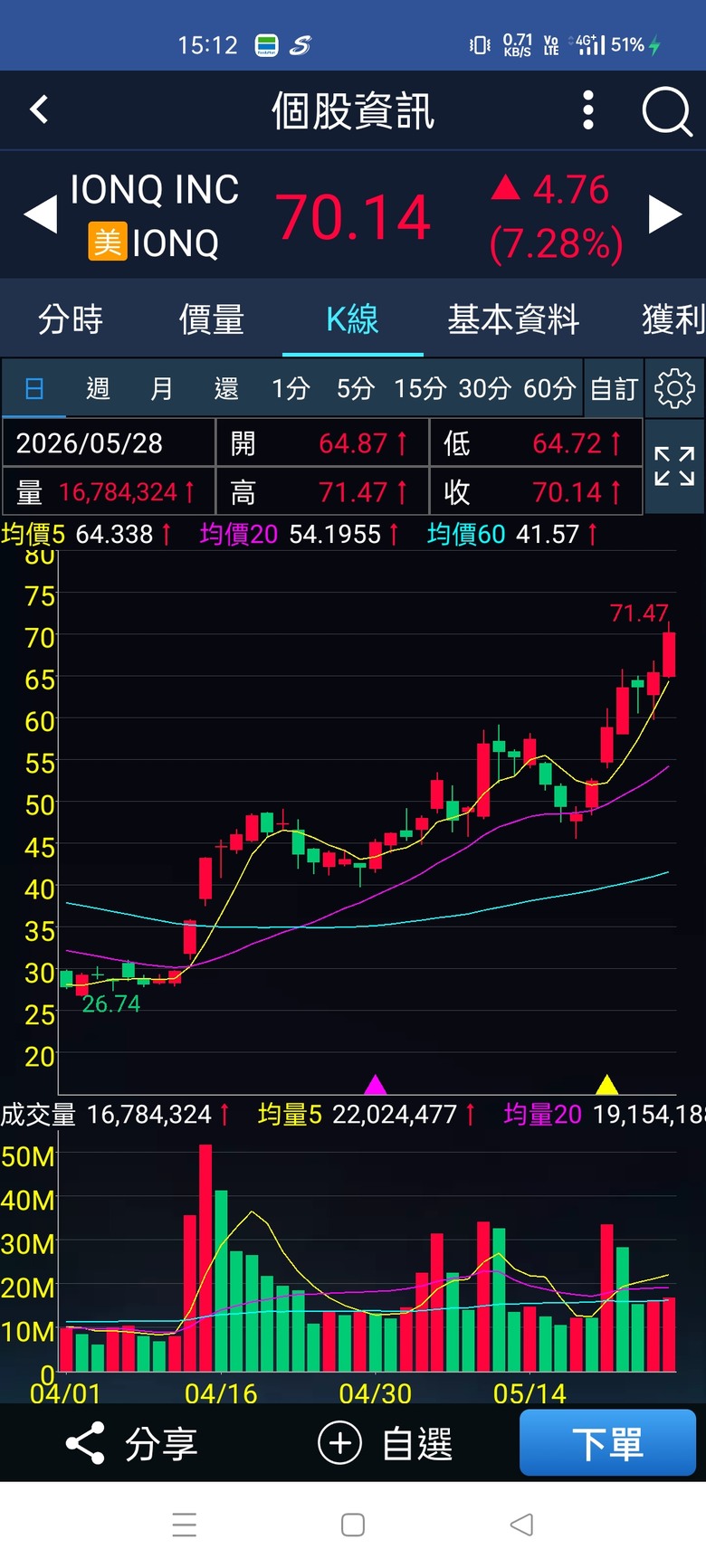Viewport: 706px width, 1568px height.
Task: Tap the plus circle watchlist icon
Action: (339, 1443)
